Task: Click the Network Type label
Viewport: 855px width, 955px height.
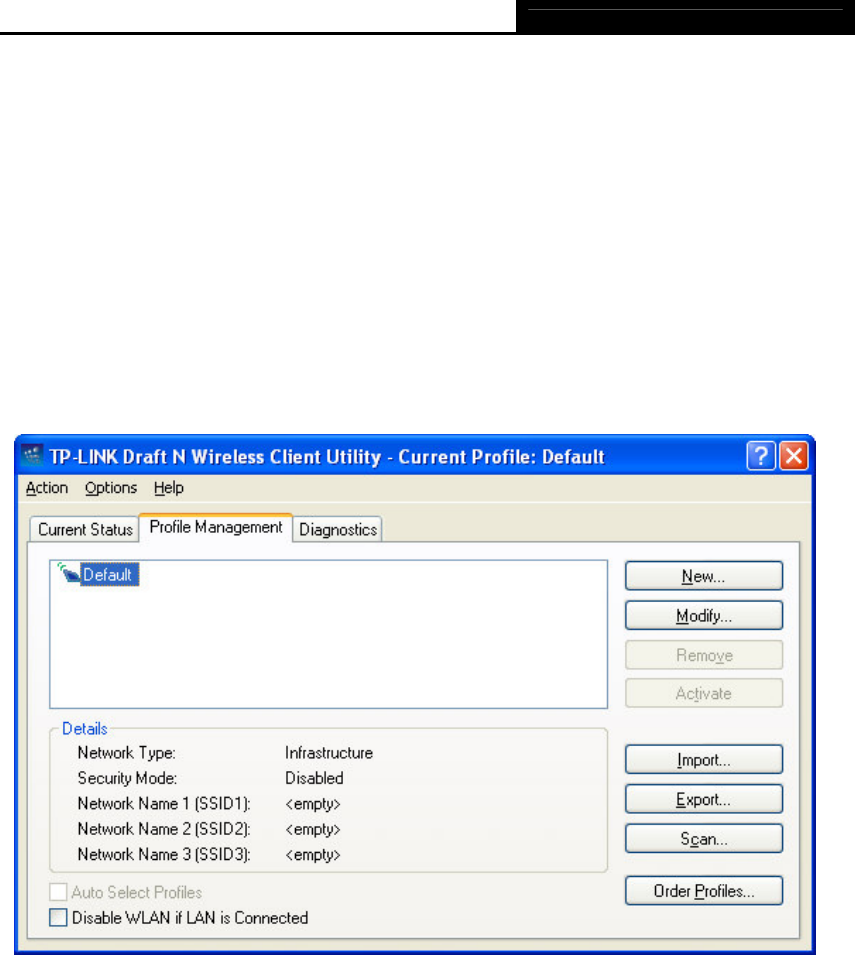Action: click(x=127, y=753)
